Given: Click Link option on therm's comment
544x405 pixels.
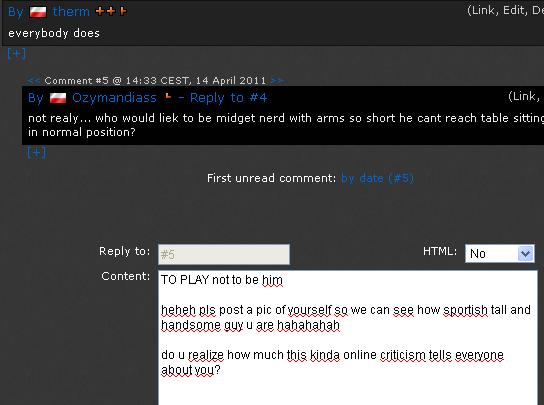Looking at the screenshot, I should (x=485, y=10).
